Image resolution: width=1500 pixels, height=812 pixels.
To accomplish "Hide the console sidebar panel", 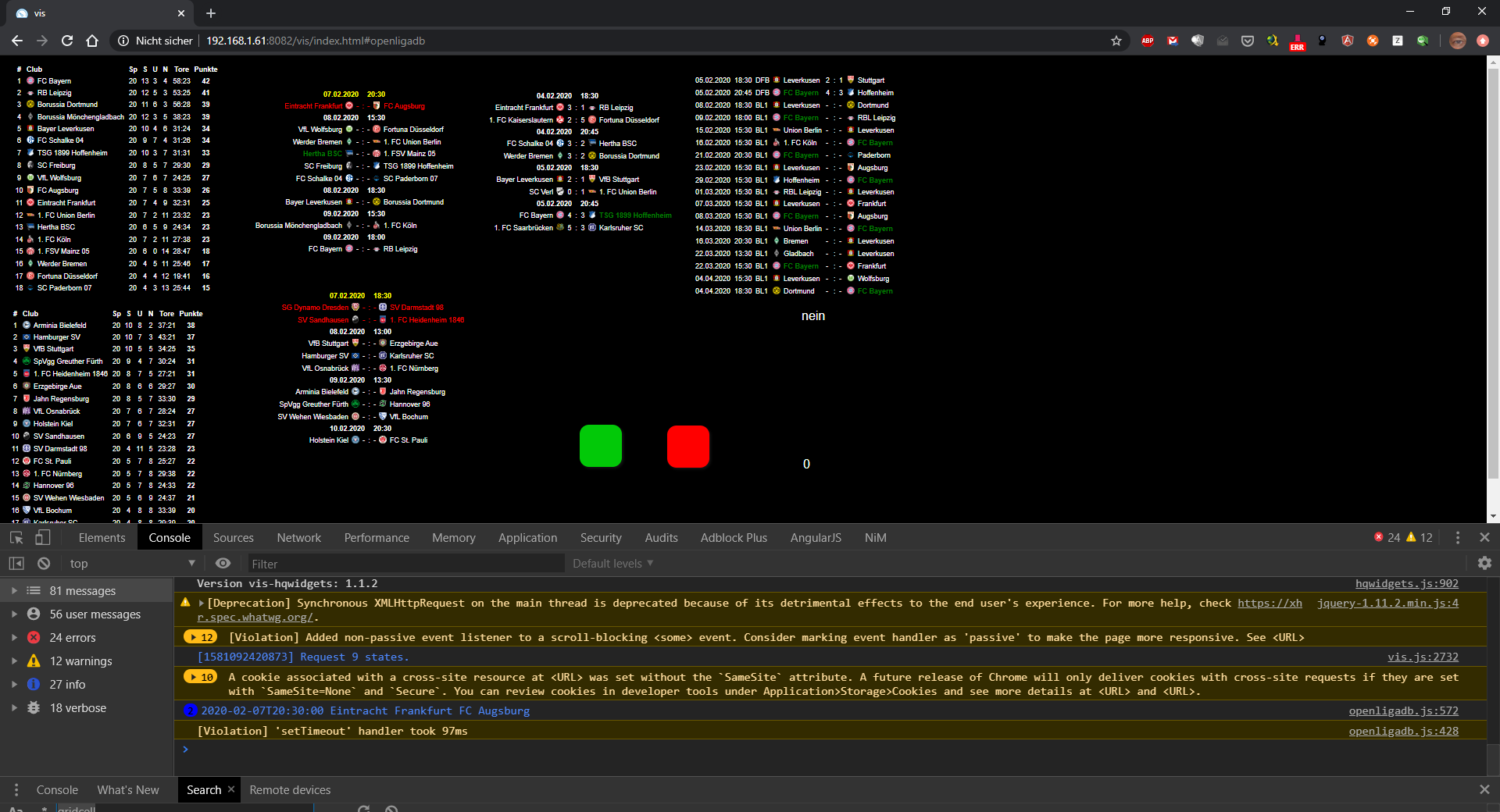I will pos(16,563).
